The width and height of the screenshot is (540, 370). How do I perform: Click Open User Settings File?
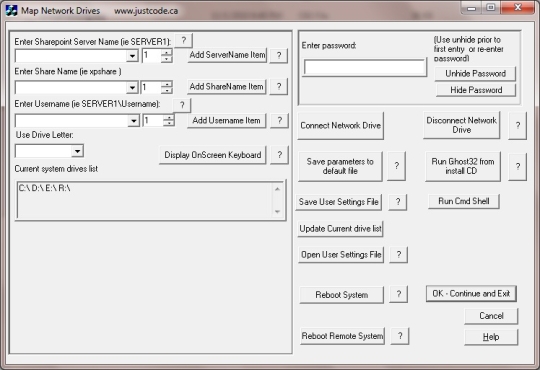coord(341,255)
